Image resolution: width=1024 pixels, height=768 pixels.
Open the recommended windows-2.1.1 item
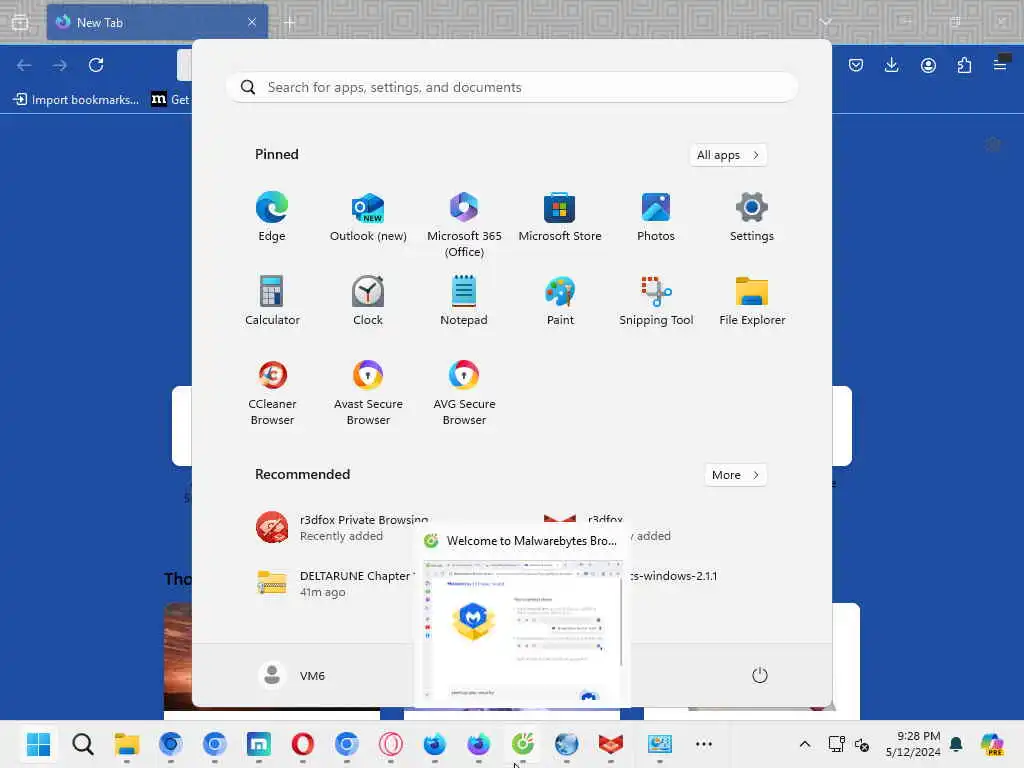[673, 576]
